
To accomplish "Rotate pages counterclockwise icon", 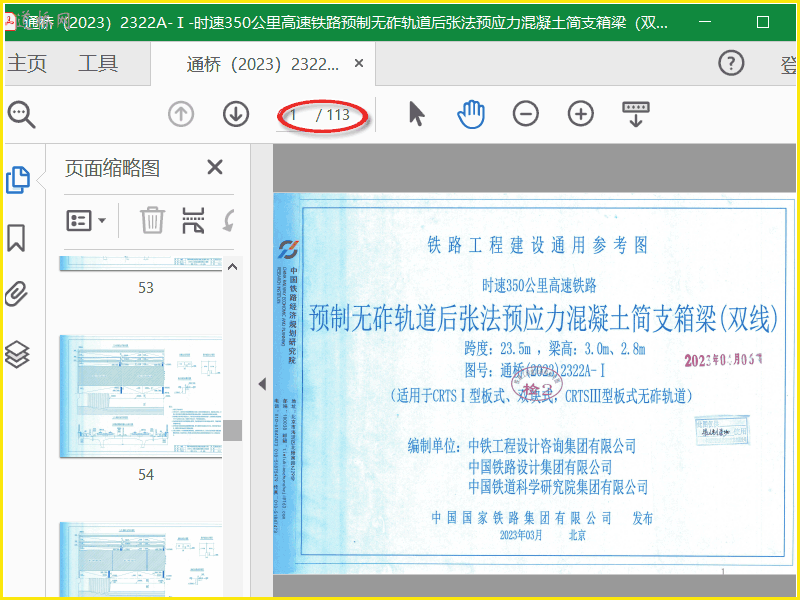I will click(229, 220).
